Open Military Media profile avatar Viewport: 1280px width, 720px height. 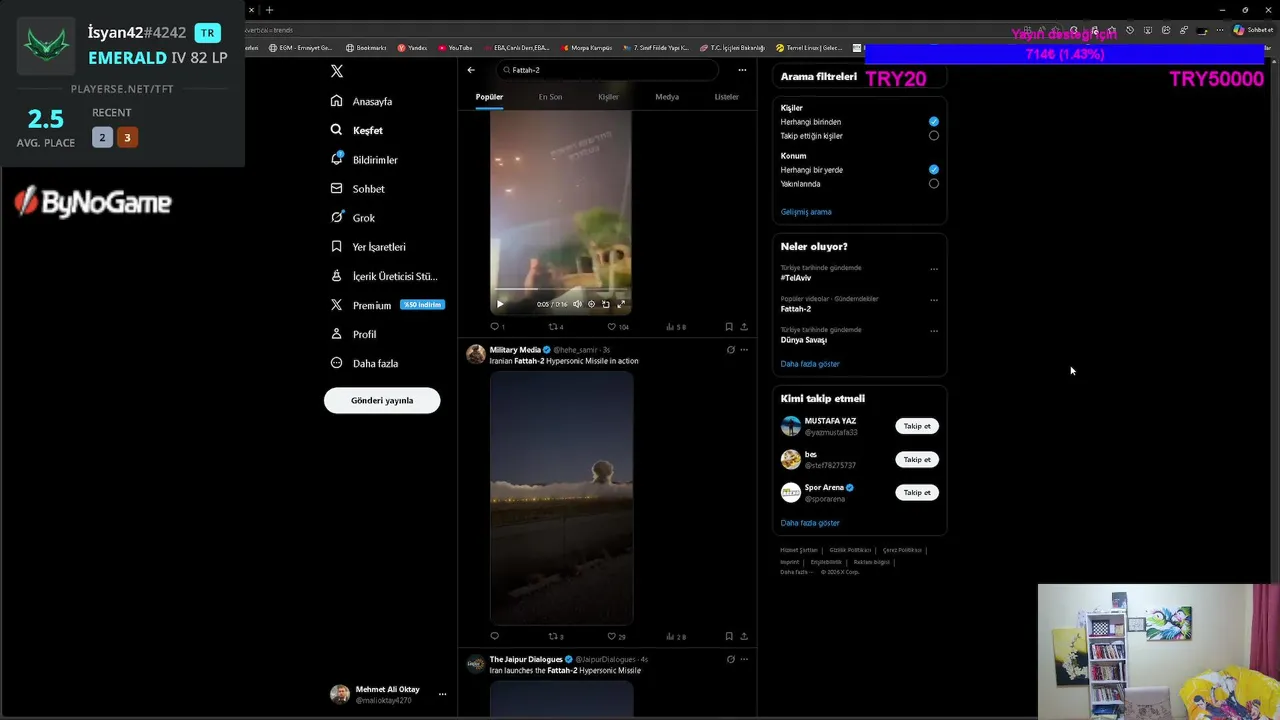point(476,354)
